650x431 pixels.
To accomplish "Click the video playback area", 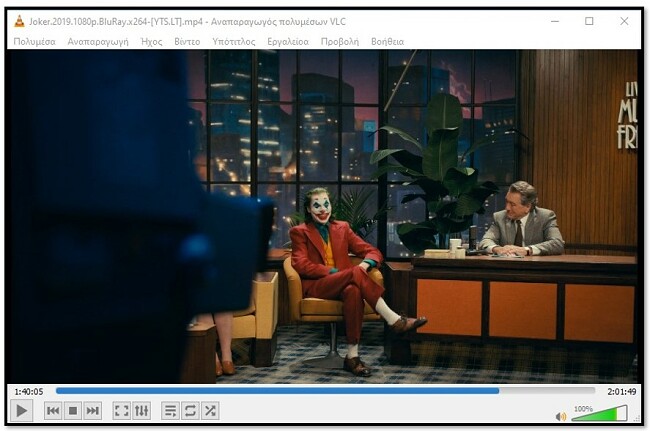I will tap(324, 216).
